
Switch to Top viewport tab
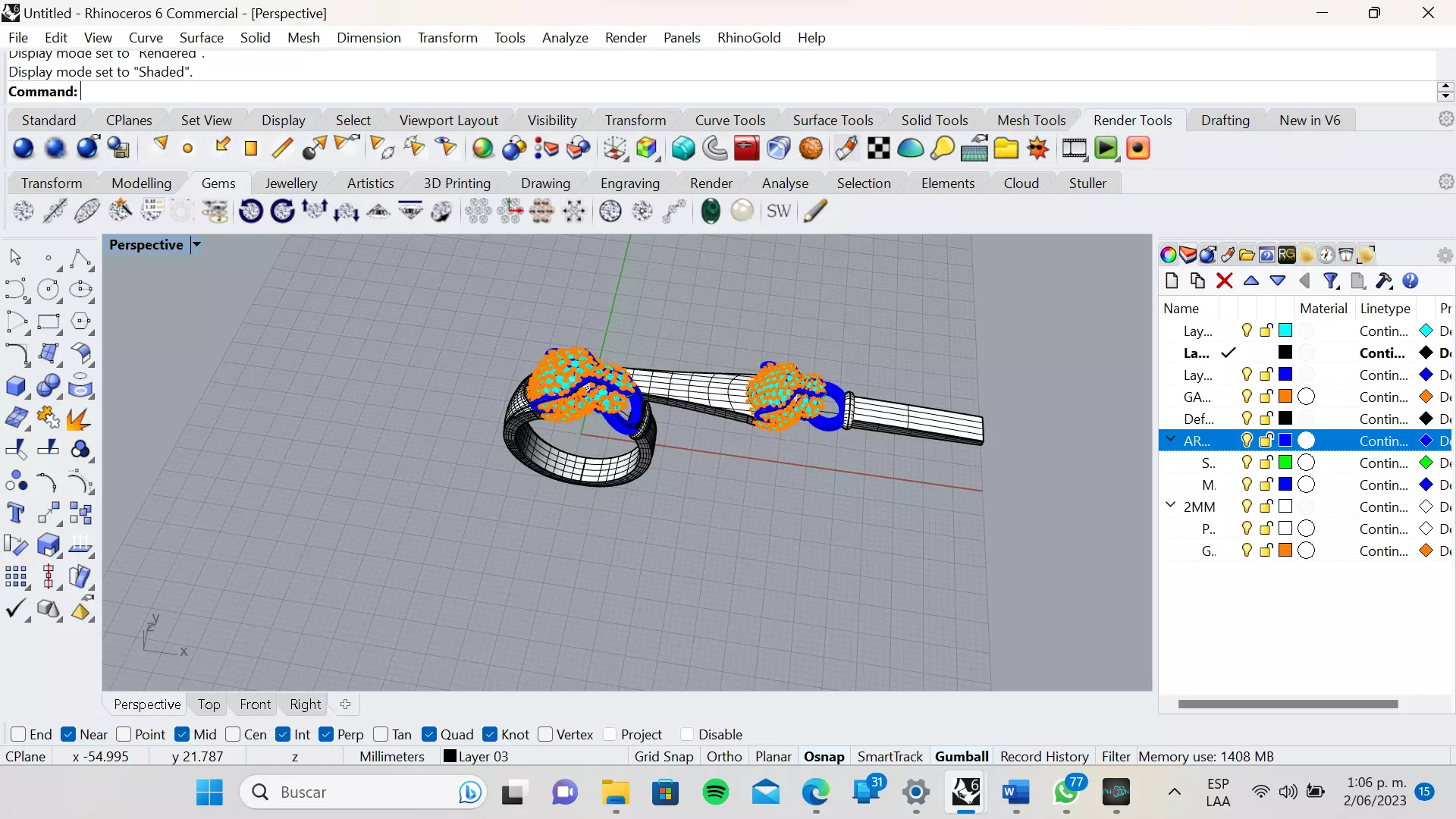point(209,704)
